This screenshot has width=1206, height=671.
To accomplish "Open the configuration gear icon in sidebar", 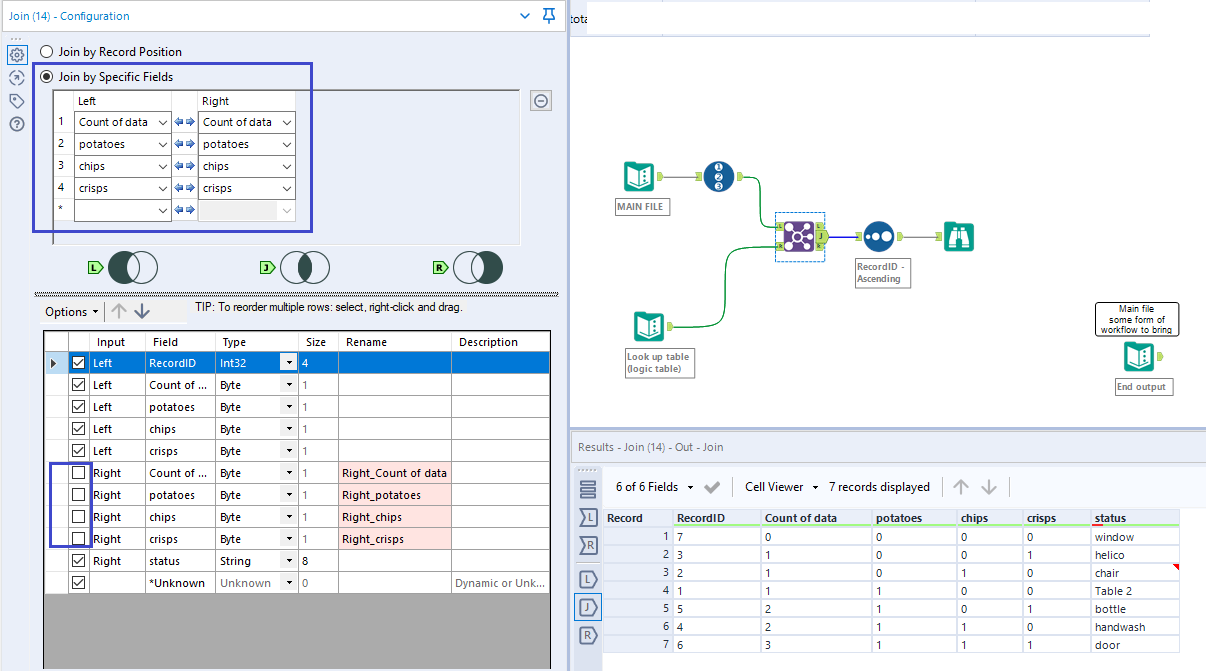I will (x=16, y=55).
